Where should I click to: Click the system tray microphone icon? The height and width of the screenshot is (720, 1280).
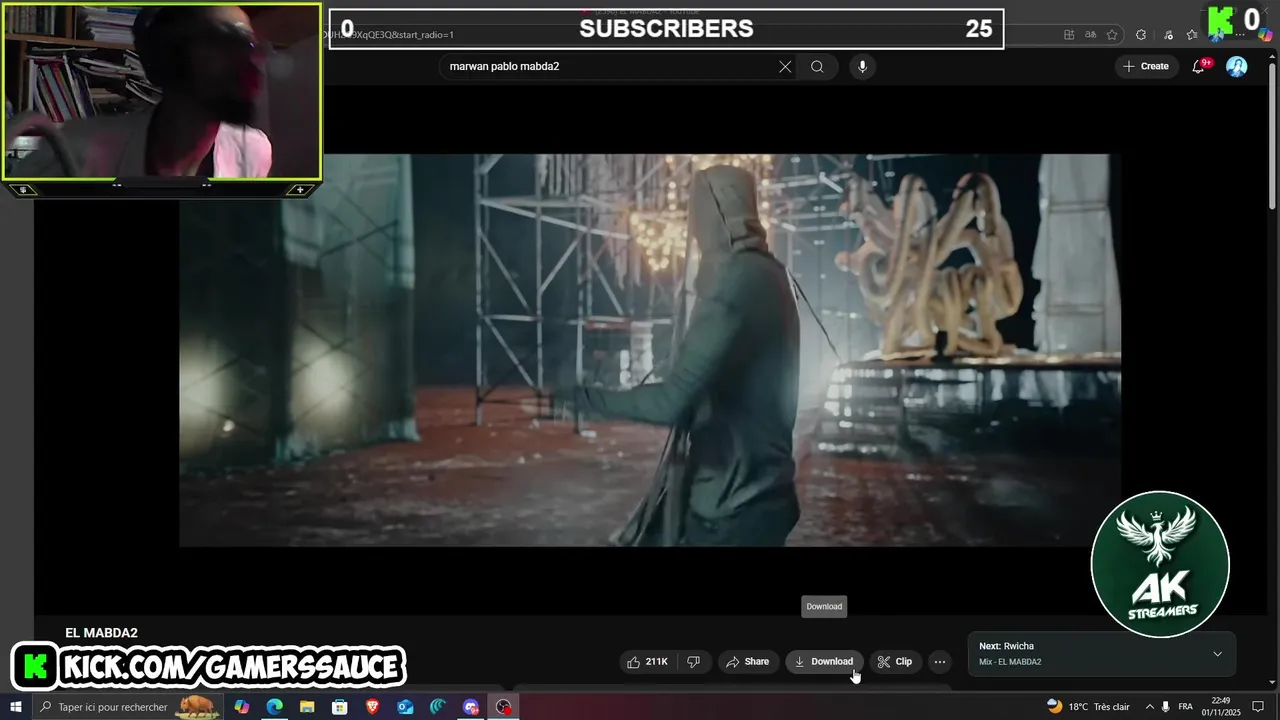coord(1166,707)
